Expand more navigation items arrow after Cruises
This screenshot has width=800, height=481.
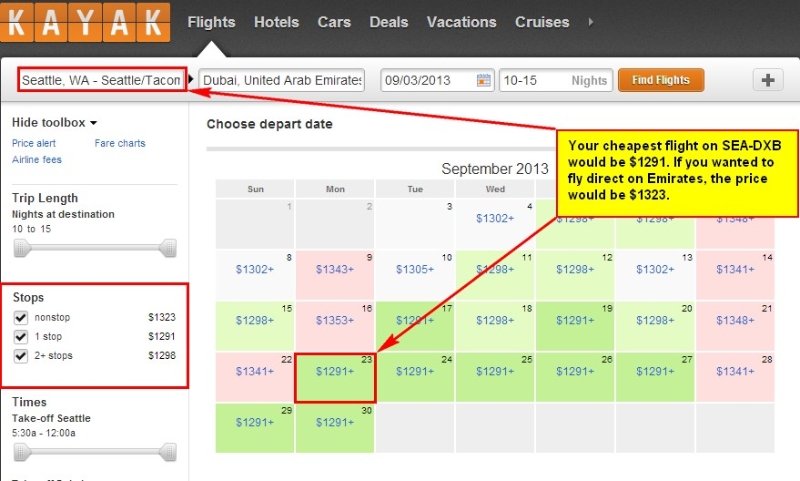click(591, 22)
